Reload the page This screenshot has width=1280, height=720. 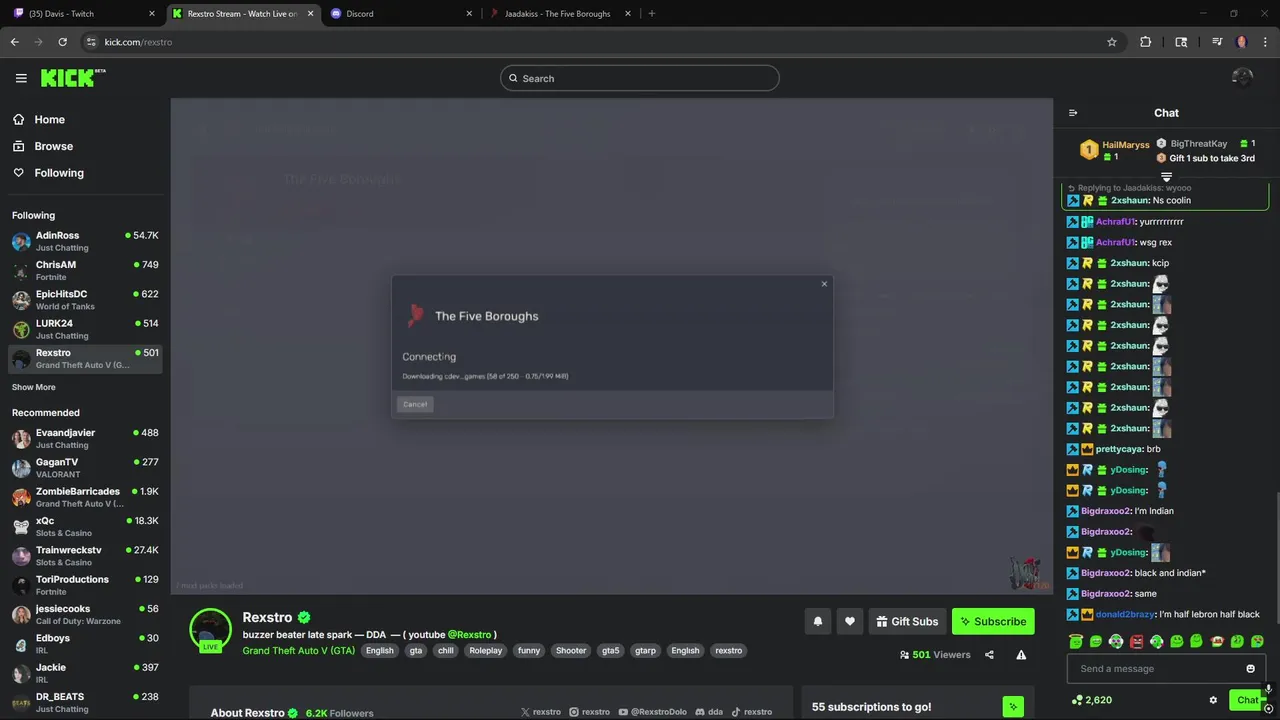[x=62, y=42]
